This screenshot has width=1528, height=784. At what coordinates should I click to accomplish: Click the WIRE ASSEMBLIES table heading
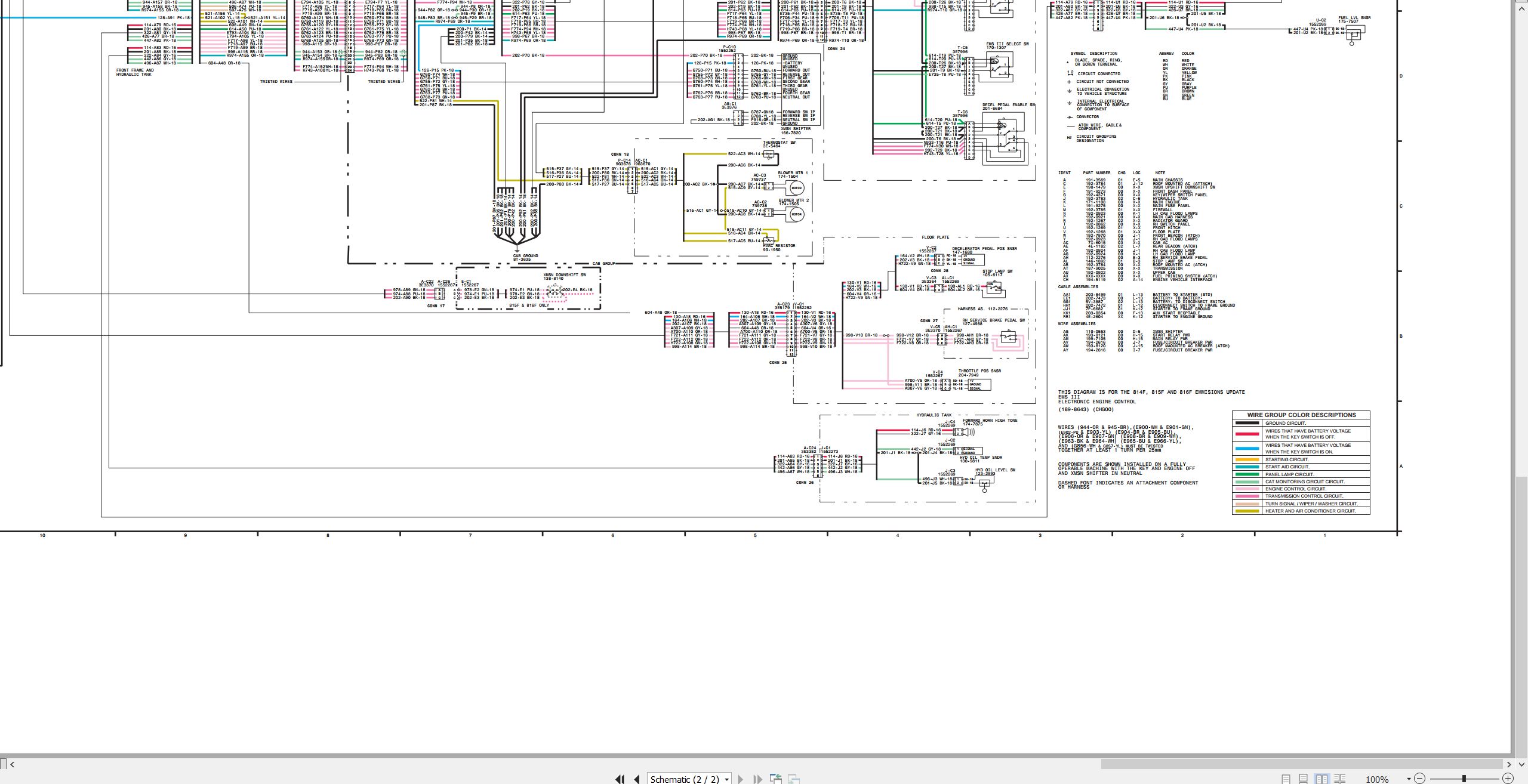coord(1077,324)
